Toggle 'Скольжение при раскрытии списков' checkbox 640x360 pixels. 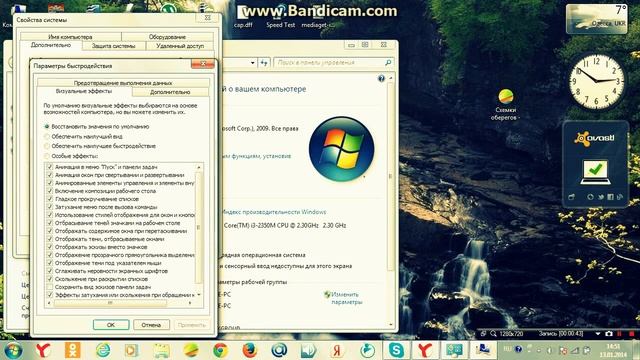point(50,279)
